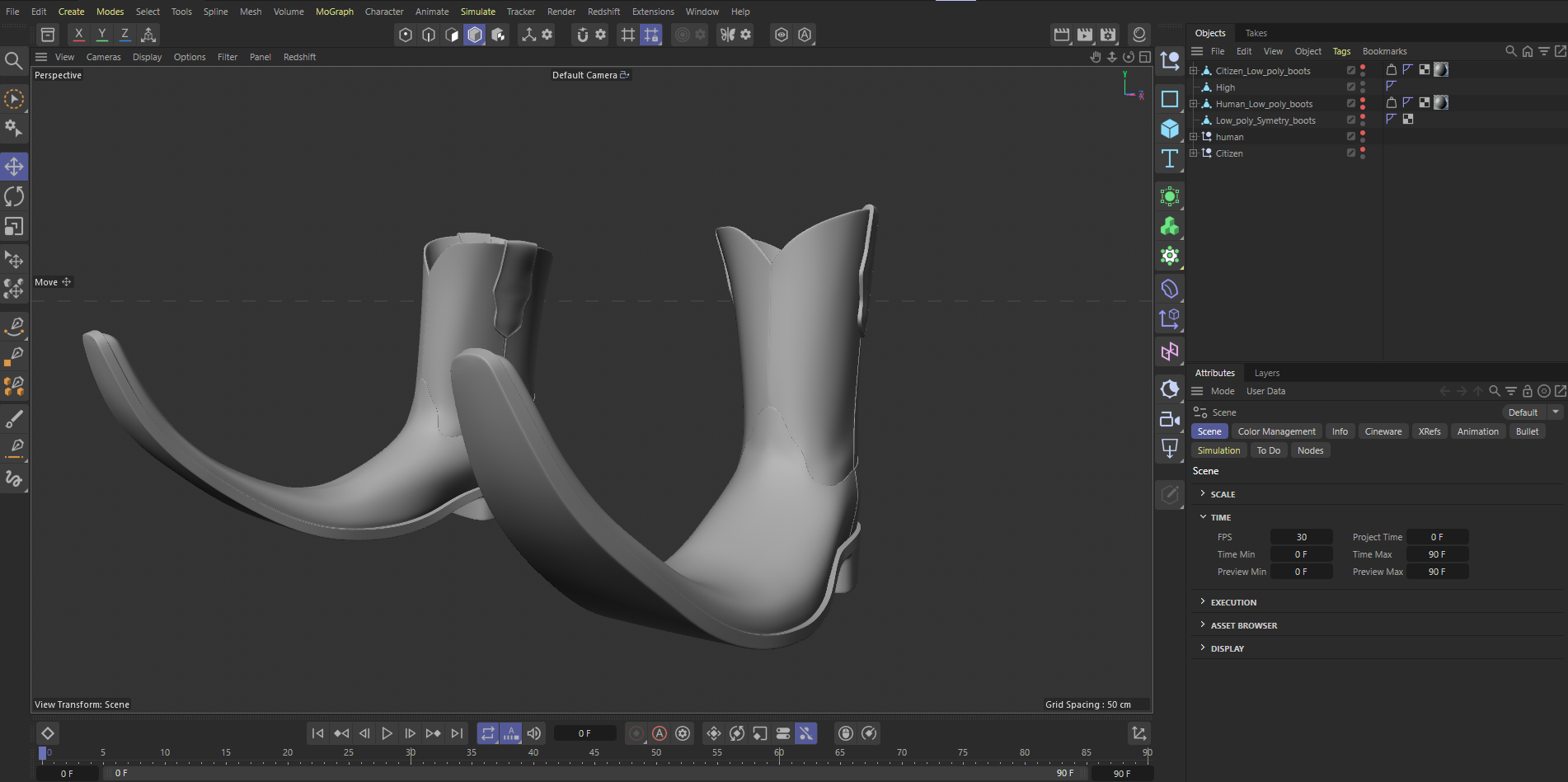Toggle the X axis lock
Image resolution: width=1568 pixels, height=782 pixels.
click(78, 35)
